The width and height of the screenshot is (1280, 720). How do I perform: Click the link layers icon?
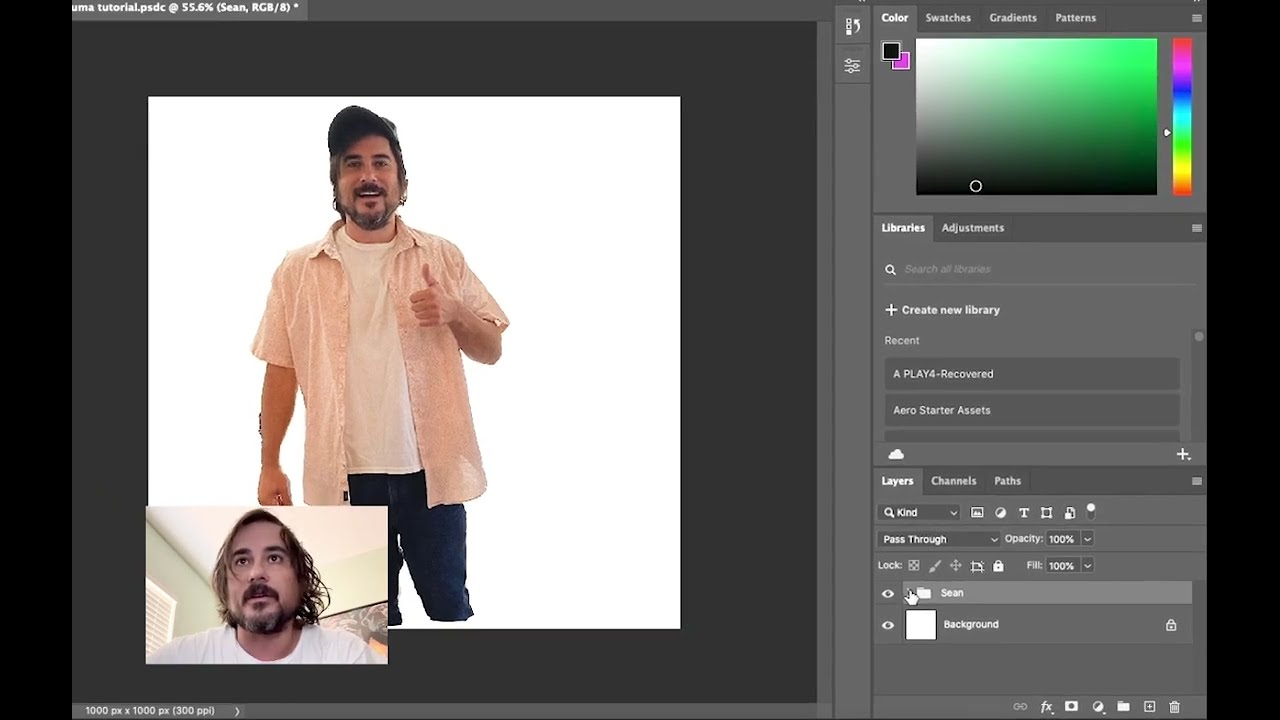pos(1020,707)
